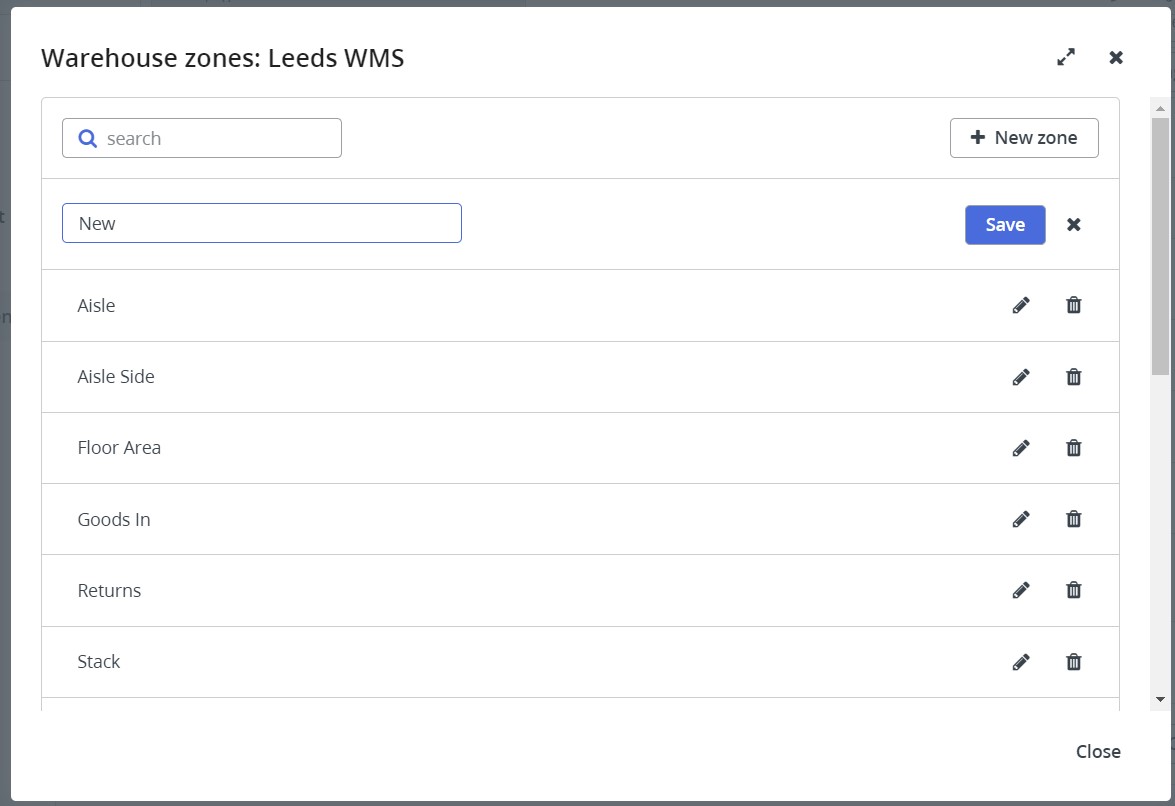The height and width of the screenshot is (806, 1175).
Task: Remove the Floor Area zone
Action: (x=1074, y=448)
